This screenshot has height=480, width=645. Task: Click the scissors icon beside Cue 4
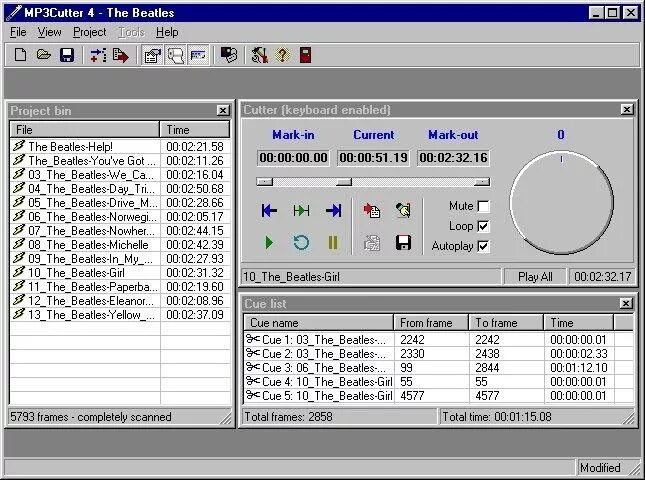tap(253, 381)
